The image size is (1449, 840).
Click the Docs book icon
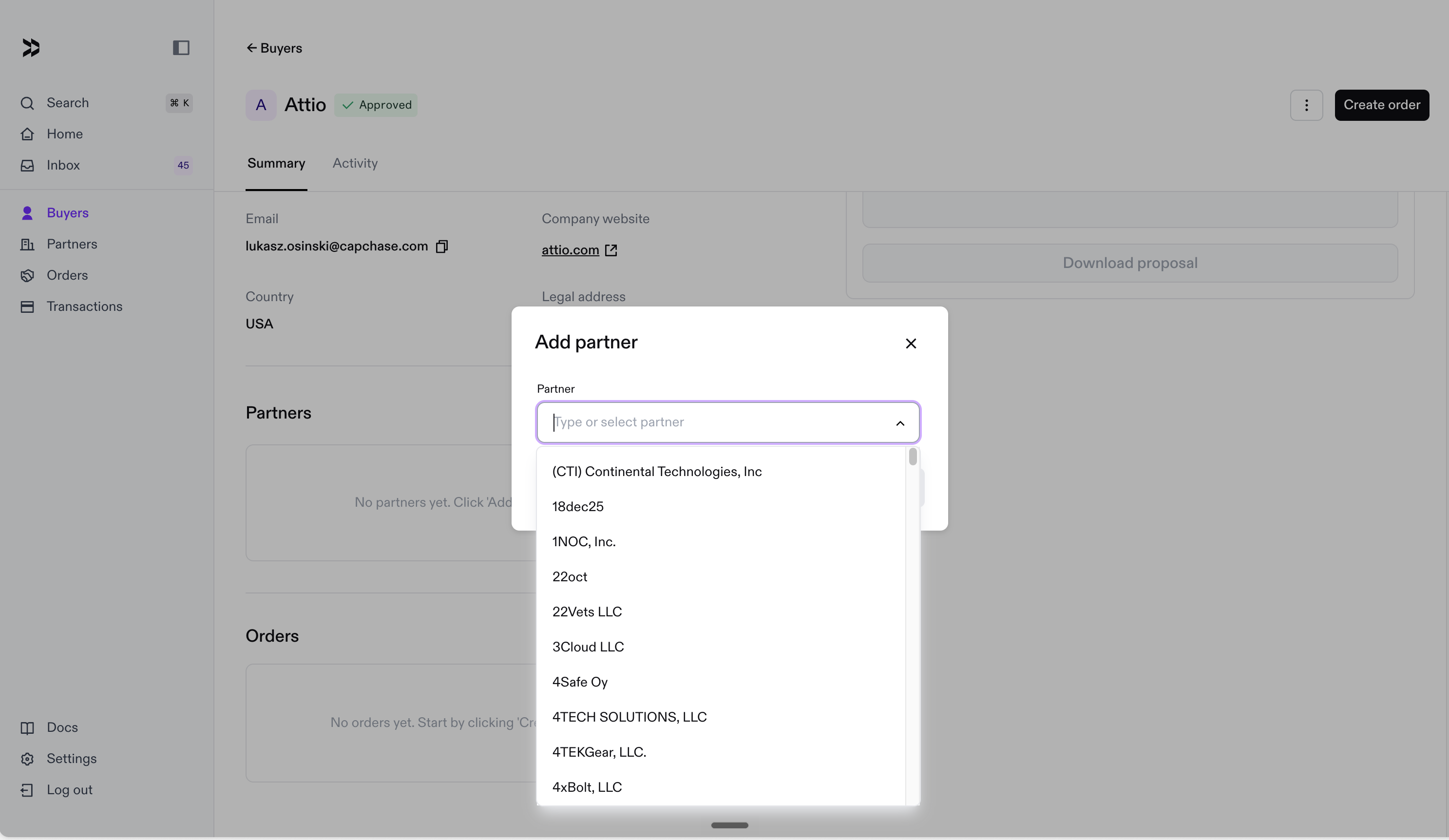click(27, 728)
